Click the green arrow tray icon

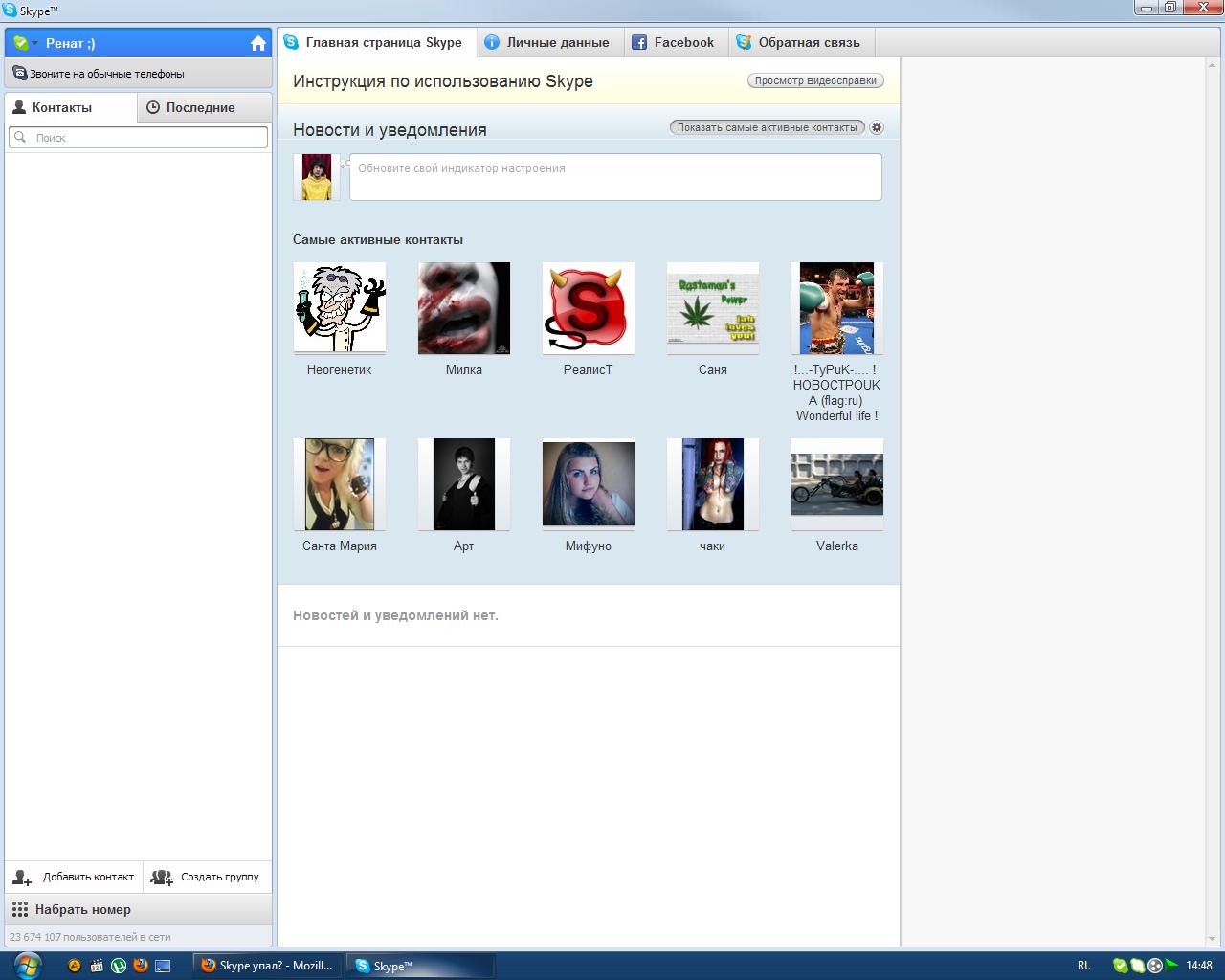pyautogui.click(x=1170, y=965)
